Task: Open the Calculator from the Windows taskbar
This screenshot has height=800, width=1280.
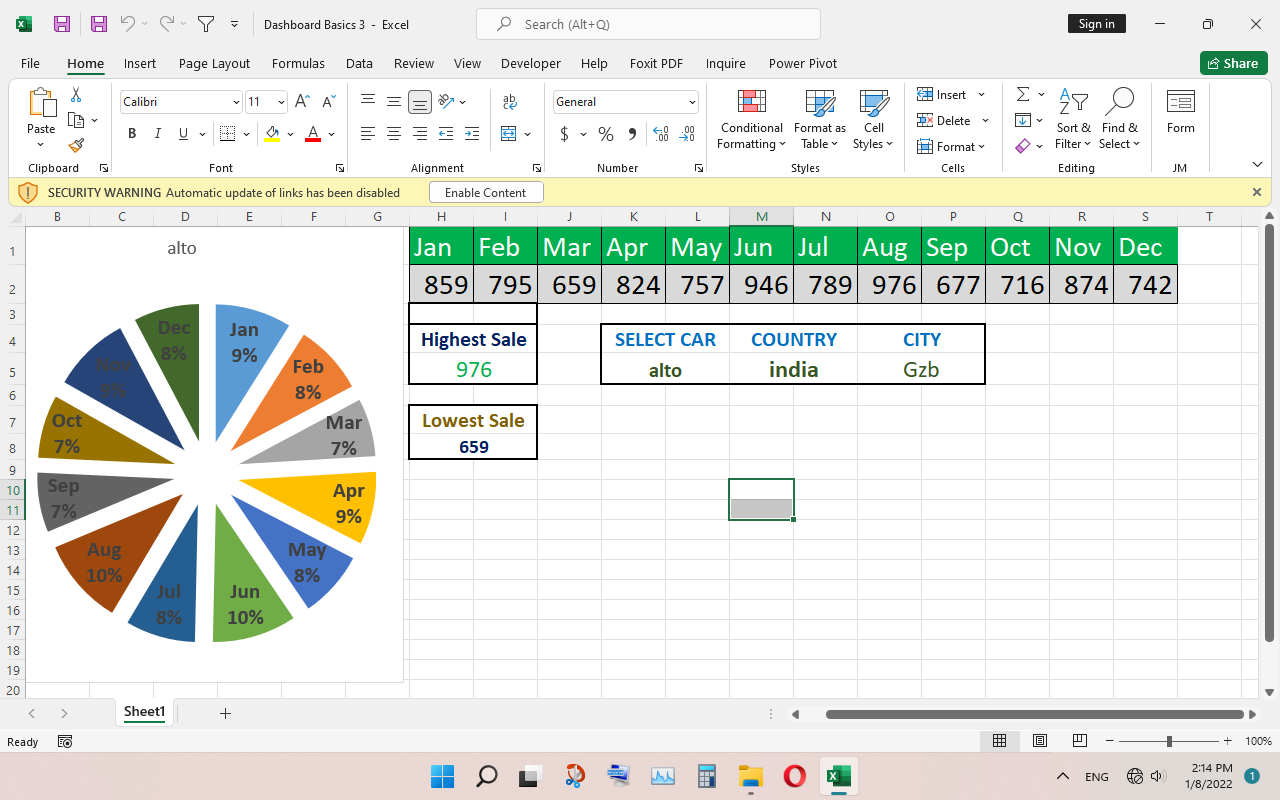Action: coord(707,776)
